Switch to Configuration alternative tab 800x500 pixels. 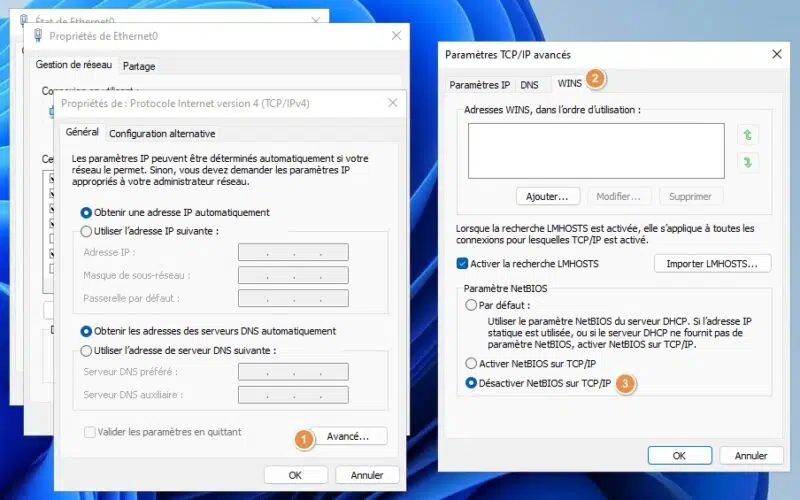[x=162, y=134]
